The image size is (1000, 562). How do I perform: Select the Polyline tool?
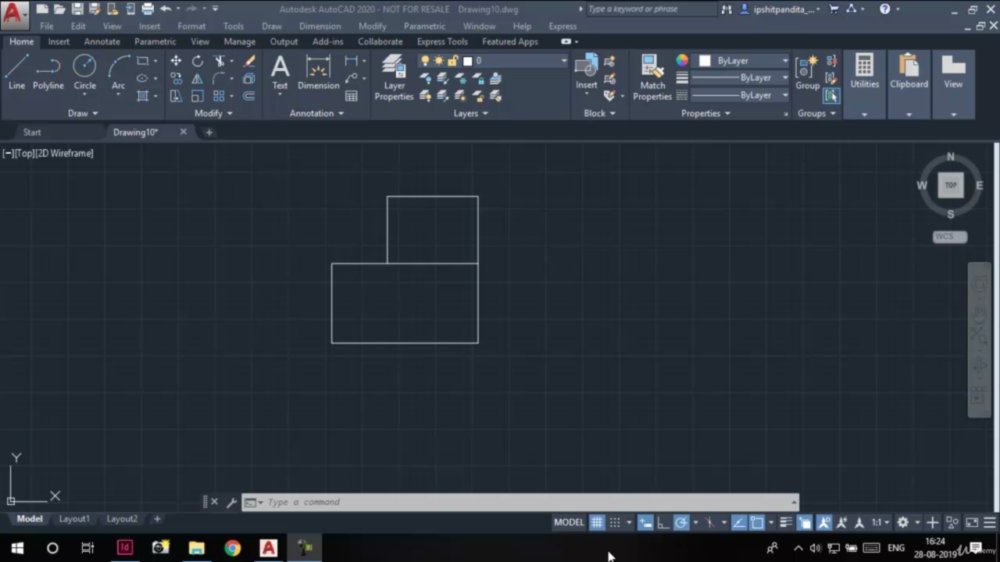pyautogui.click(x=48, y=72)
